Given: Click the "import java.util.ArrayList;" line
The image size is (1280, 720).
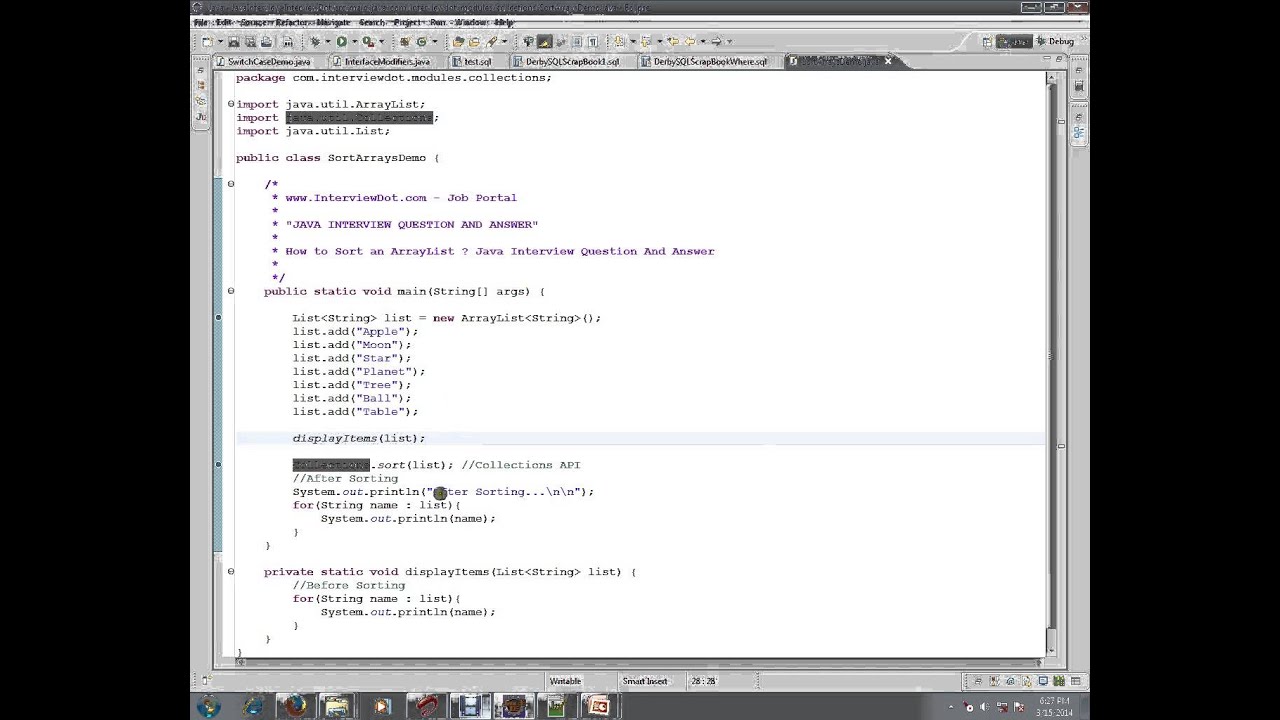Looking at the screenshot, I should 331,104.
